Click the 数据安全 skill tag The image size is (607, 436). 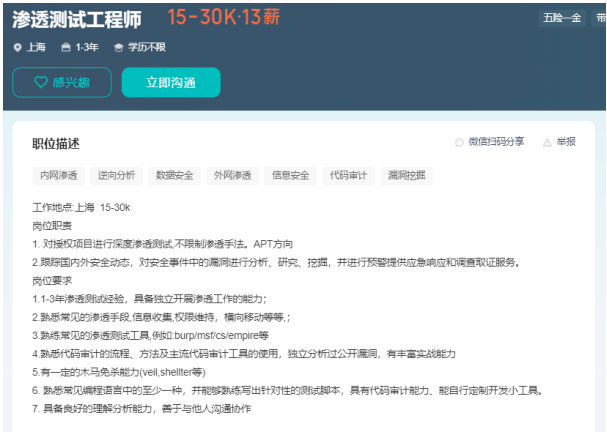coord(174,176)
